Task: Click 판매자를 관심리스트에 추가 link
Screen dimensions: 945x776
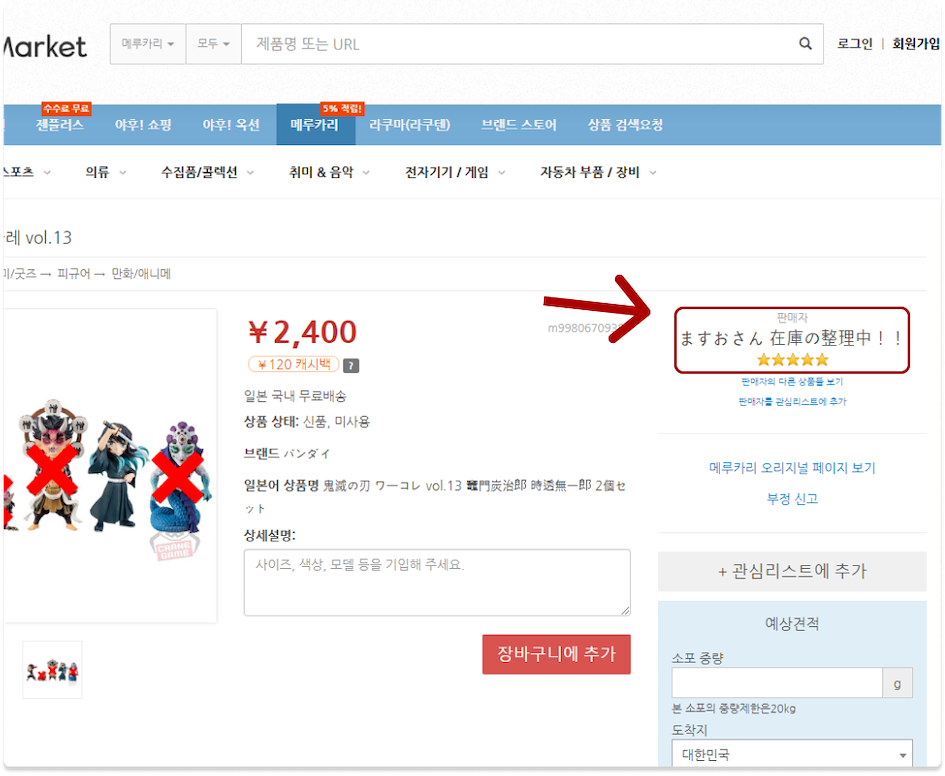Action: [792, 401]
